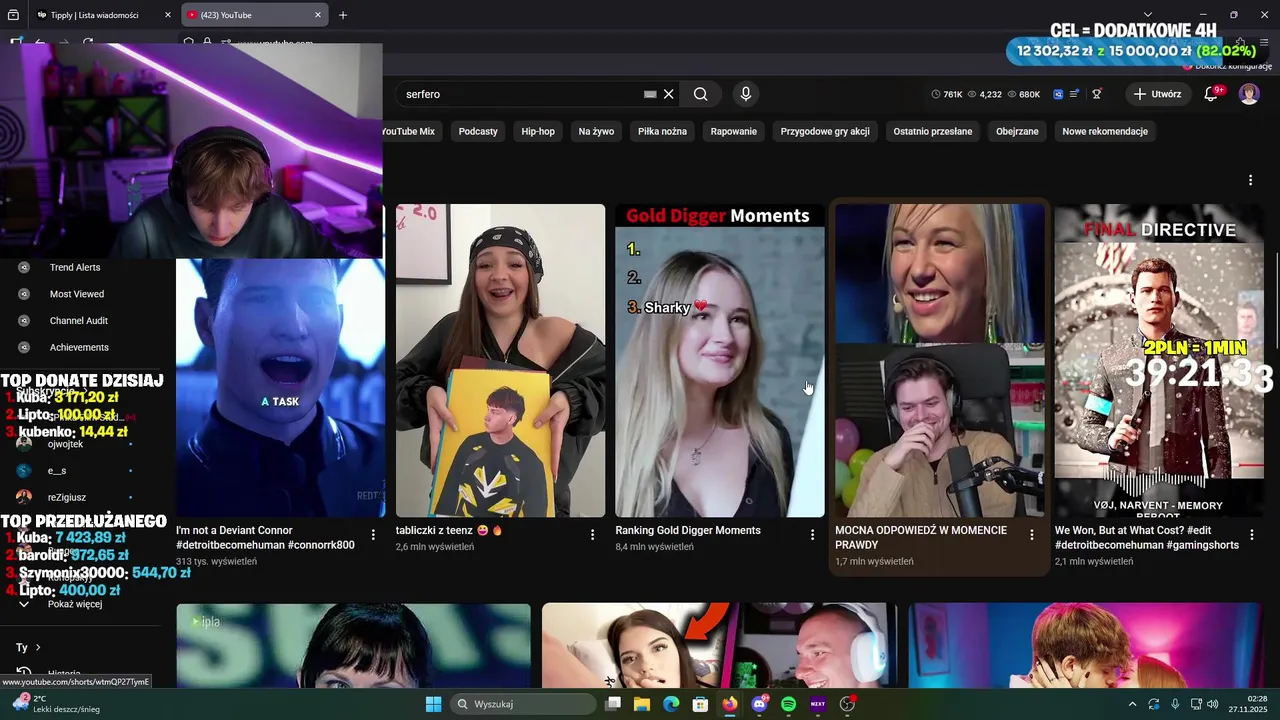1280x720 pixels.
Task: Select the Ostatnio przesłane chip
Action: (933, 131)
